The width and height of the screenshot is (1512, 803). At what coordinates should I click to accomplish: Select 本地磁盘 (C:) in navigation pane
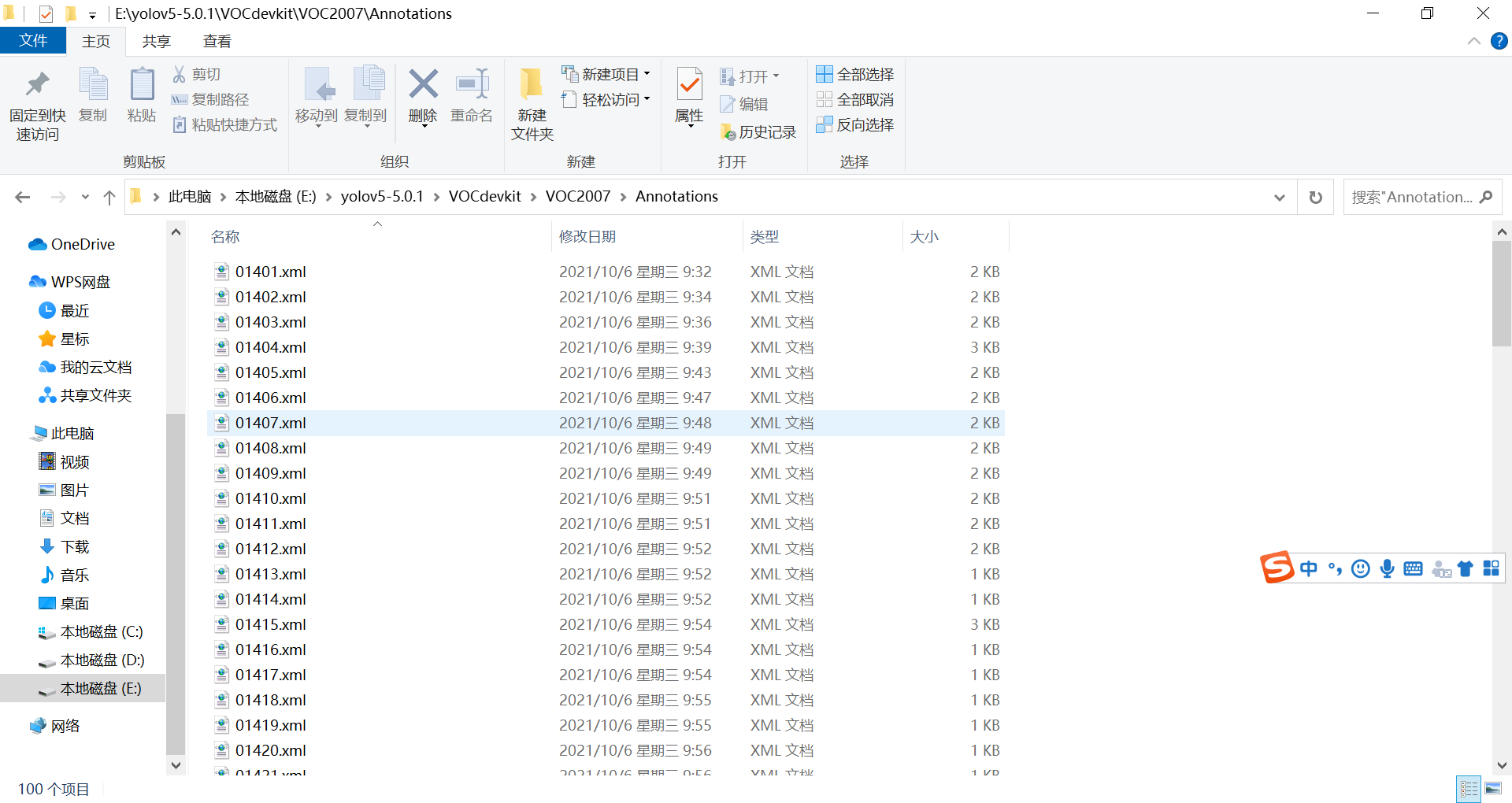(x=91, y=631)
